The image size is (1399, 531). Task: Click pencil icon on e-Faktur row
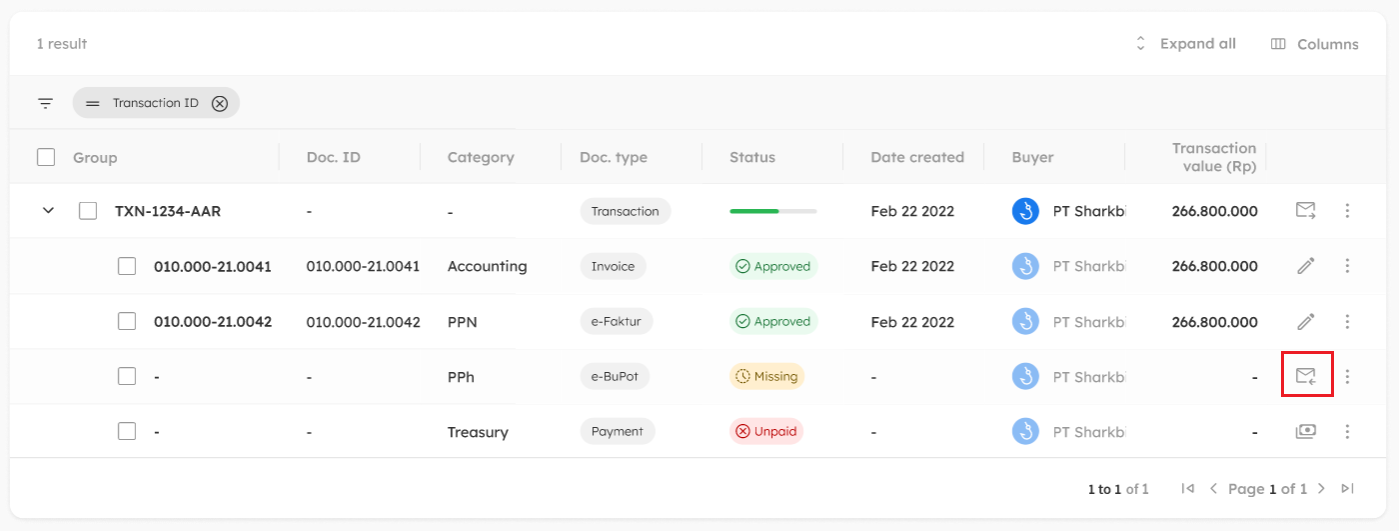point(1306,321)
